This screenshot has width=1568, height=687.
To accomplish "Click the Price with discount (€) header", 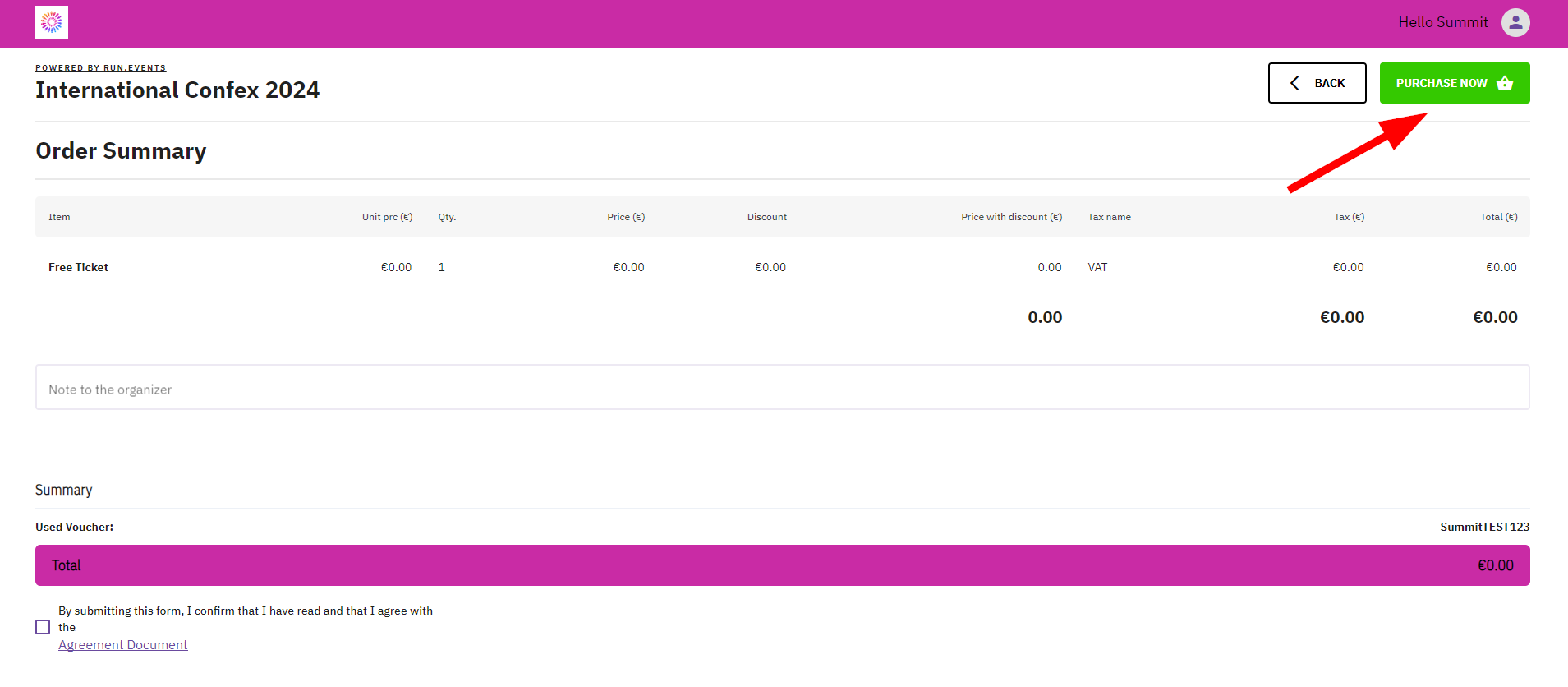I will (1012, 217).
